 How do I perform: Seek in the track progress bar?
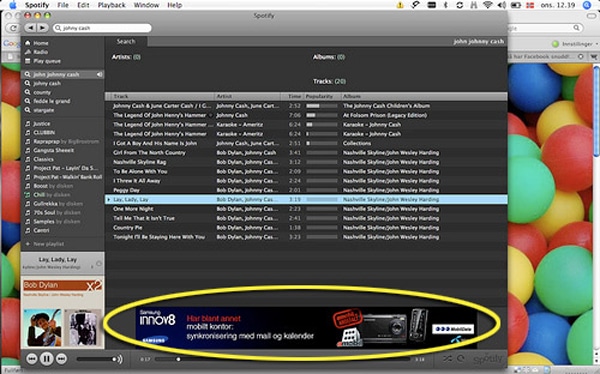point(282,359)
